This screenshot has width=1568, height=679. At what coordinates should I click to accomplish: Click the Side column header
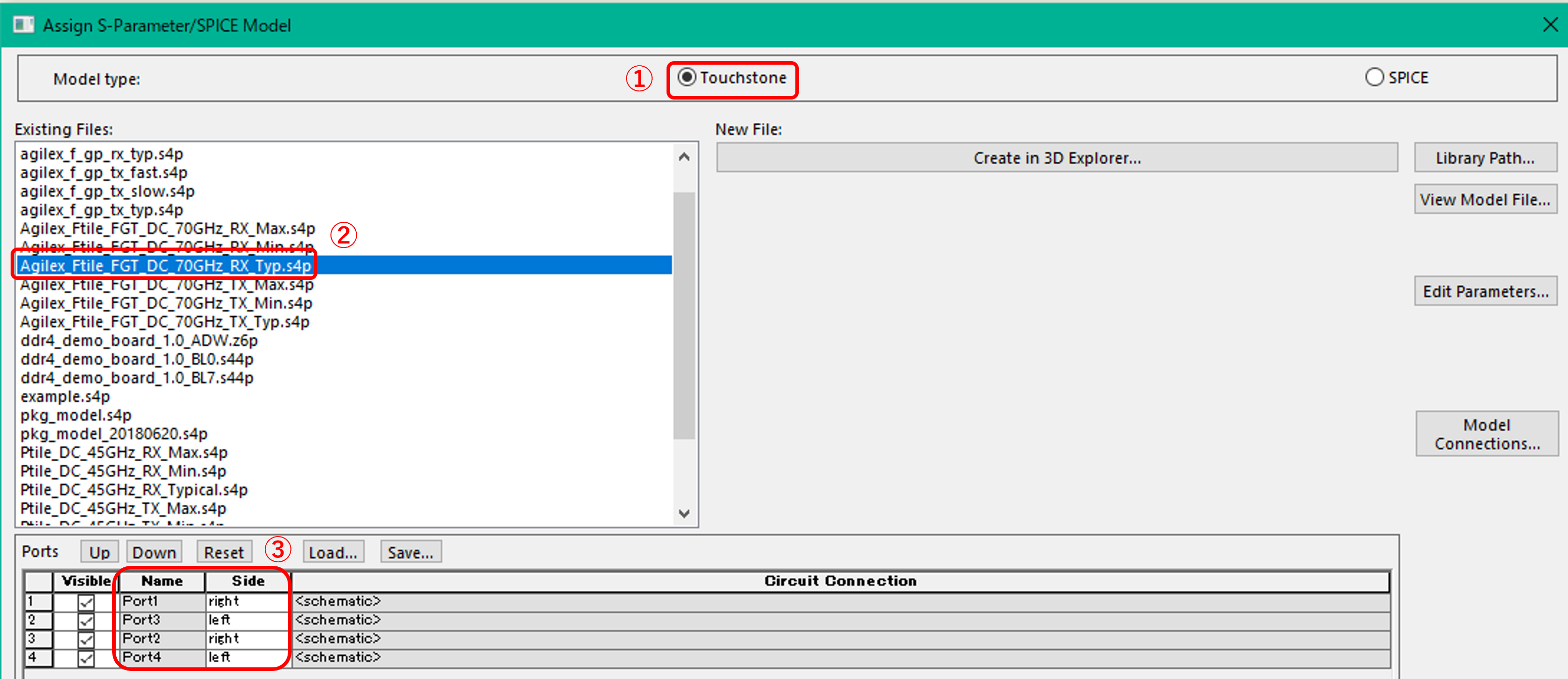click(x=248, y=581)
